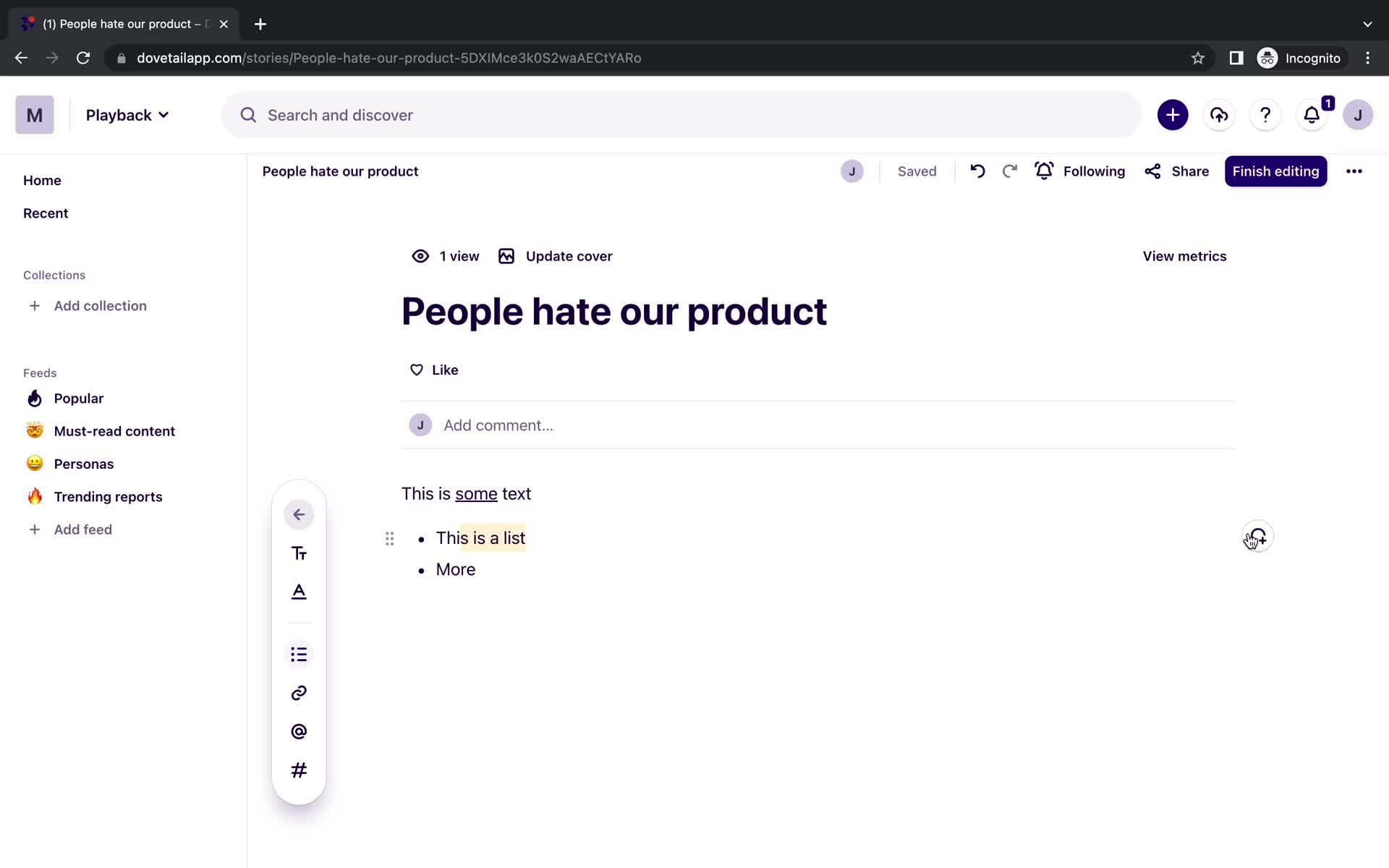Click the drag handle icon on list block
The width and height of the screenshot is (1389, 868).
(390, 538)
